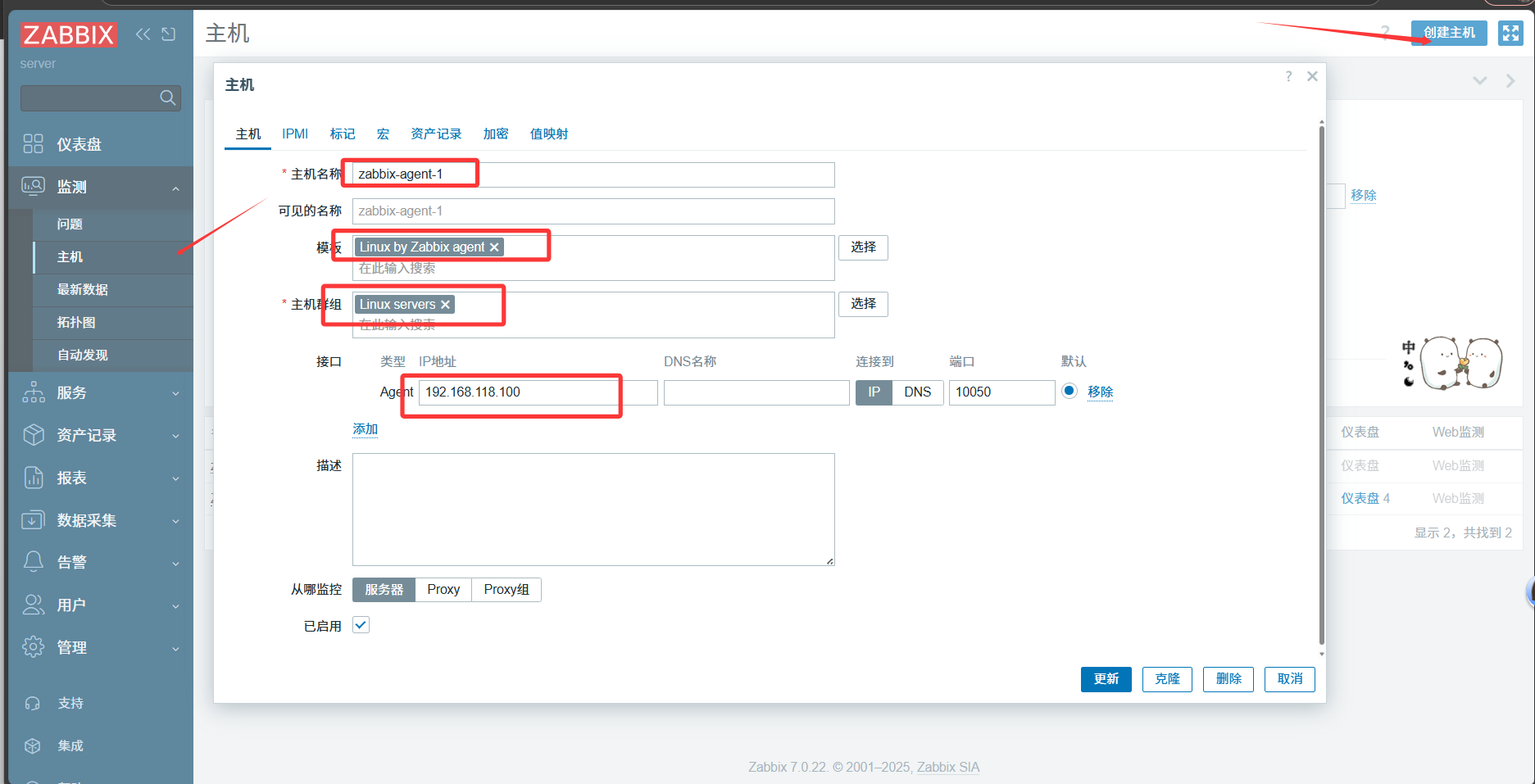Select DNS as connect-to option
This screenshot has width=1535, height=784.
pos(917,392)
